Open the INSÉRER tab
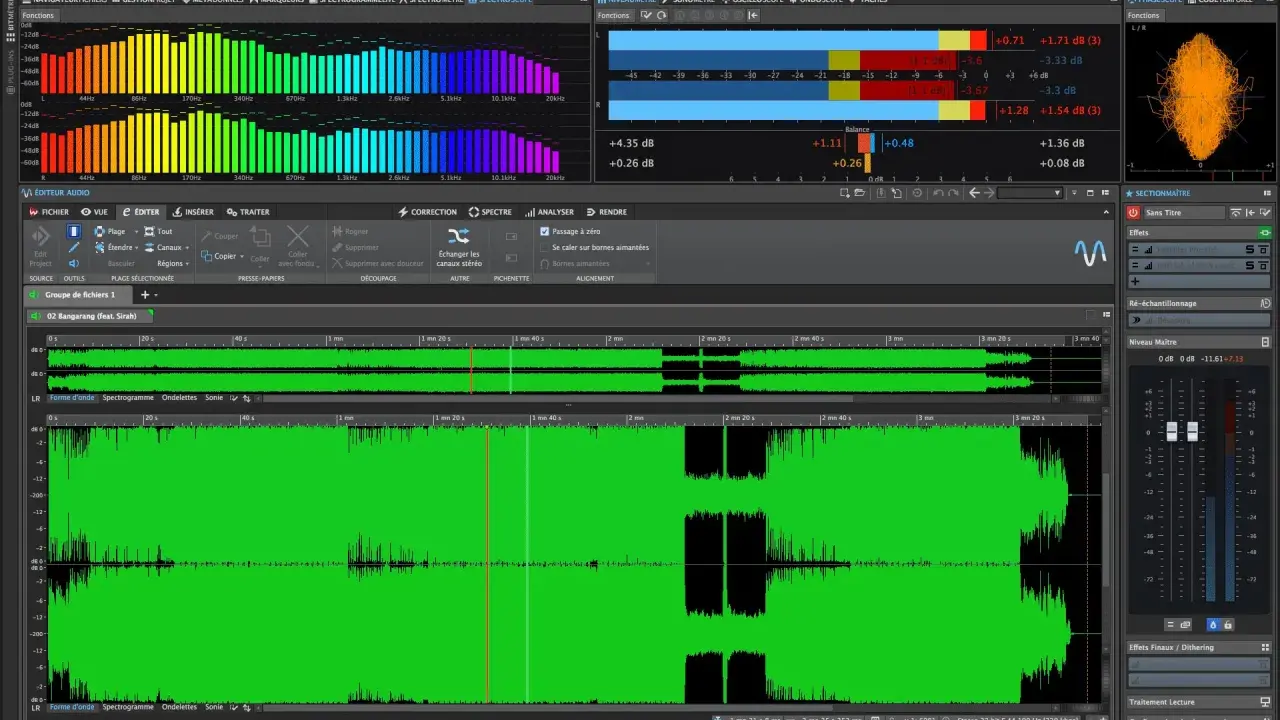This screenshot has width=1280, height=720. 193,212
